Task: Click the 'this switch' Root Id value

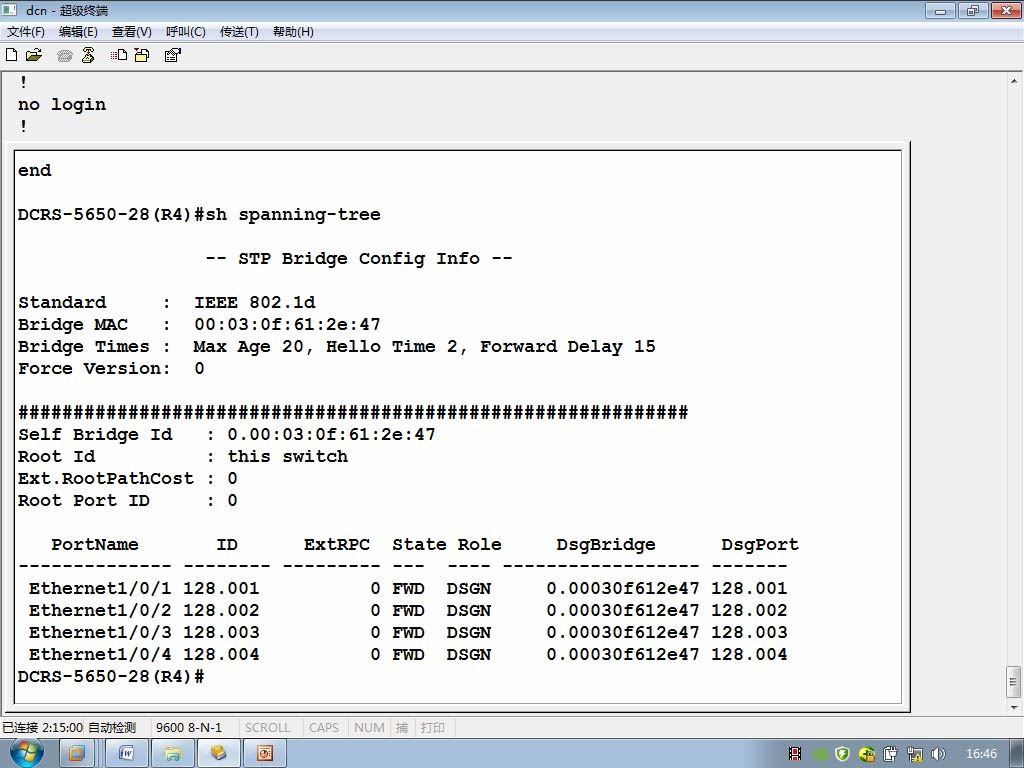Action: pos(287,456)
